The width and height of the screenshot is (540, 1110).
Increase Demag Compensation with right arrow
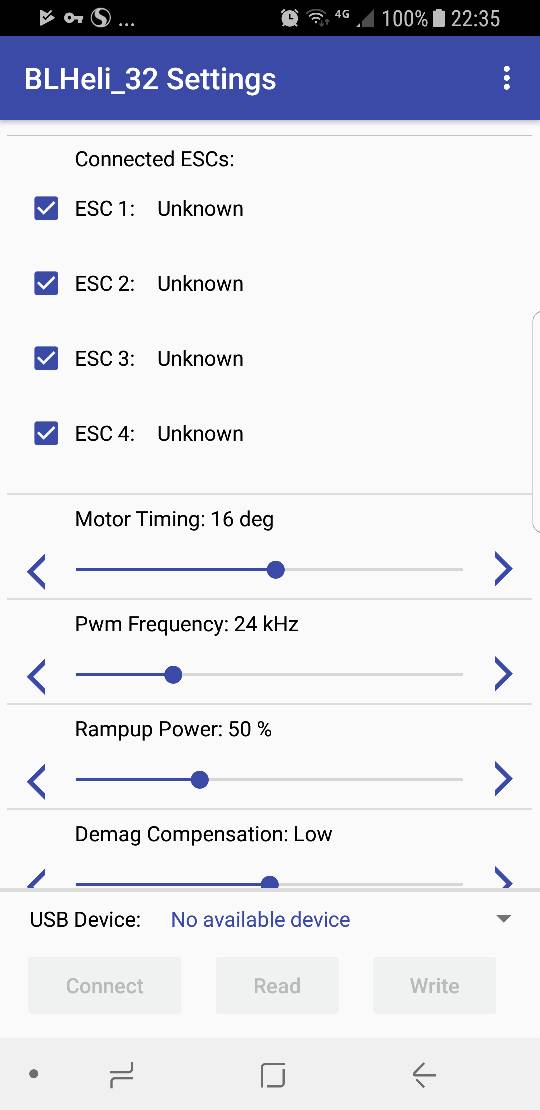click(503, 878)
